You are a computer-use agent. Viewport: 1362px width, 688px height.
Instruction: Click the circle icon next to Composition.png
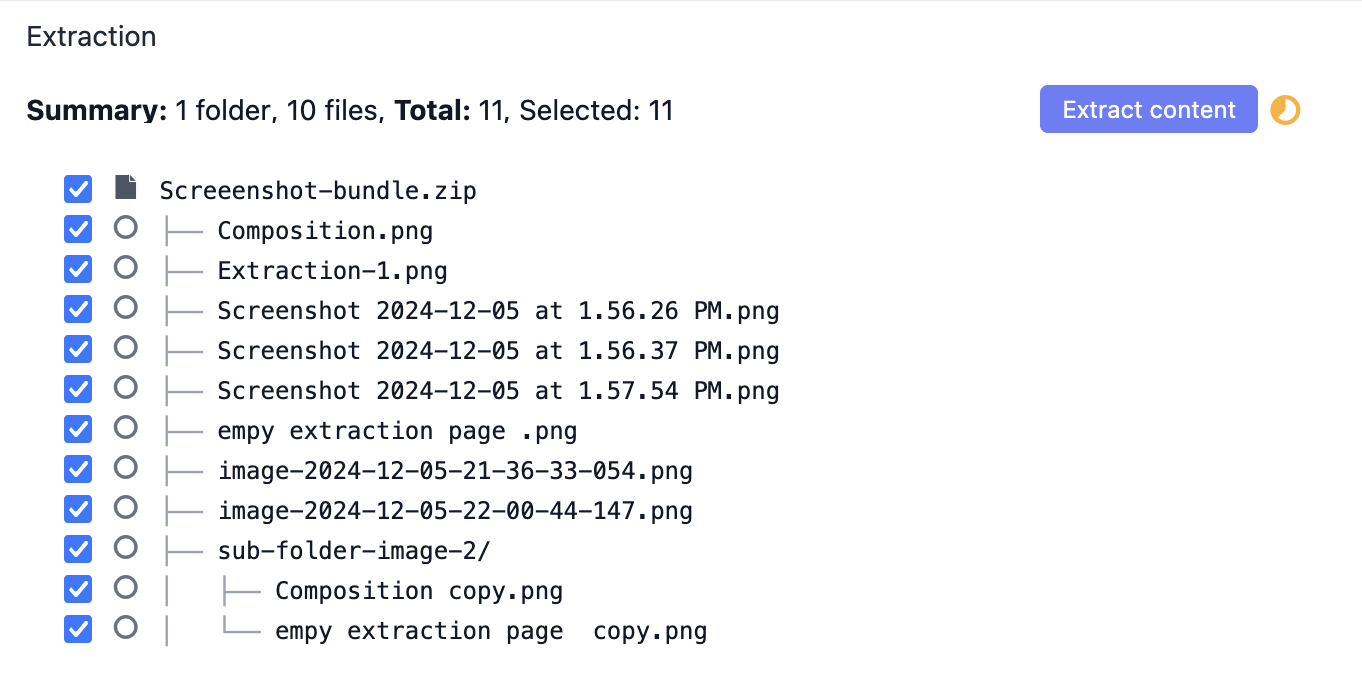[126, 229]
